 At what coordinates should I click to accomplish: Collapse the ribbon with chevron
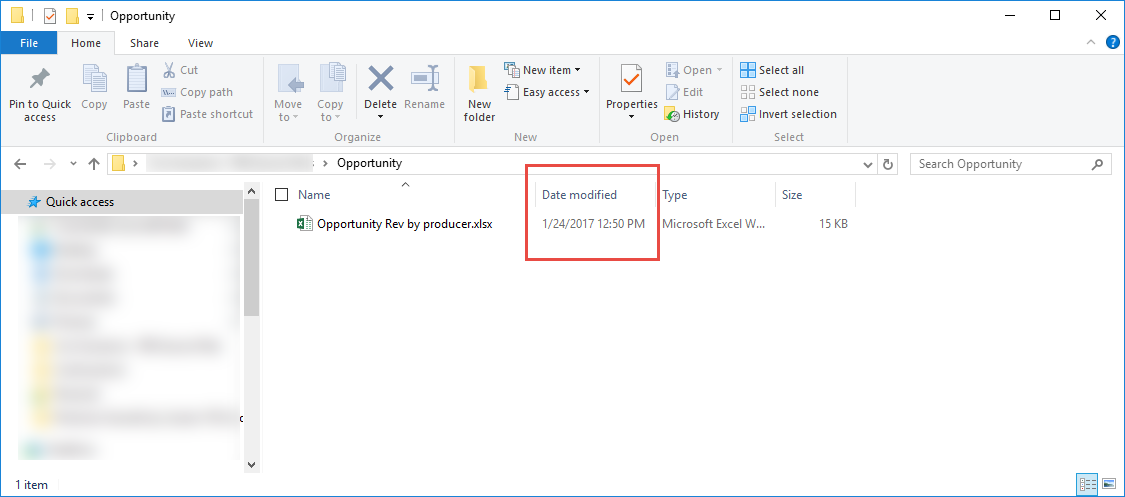coord(1091,43)
